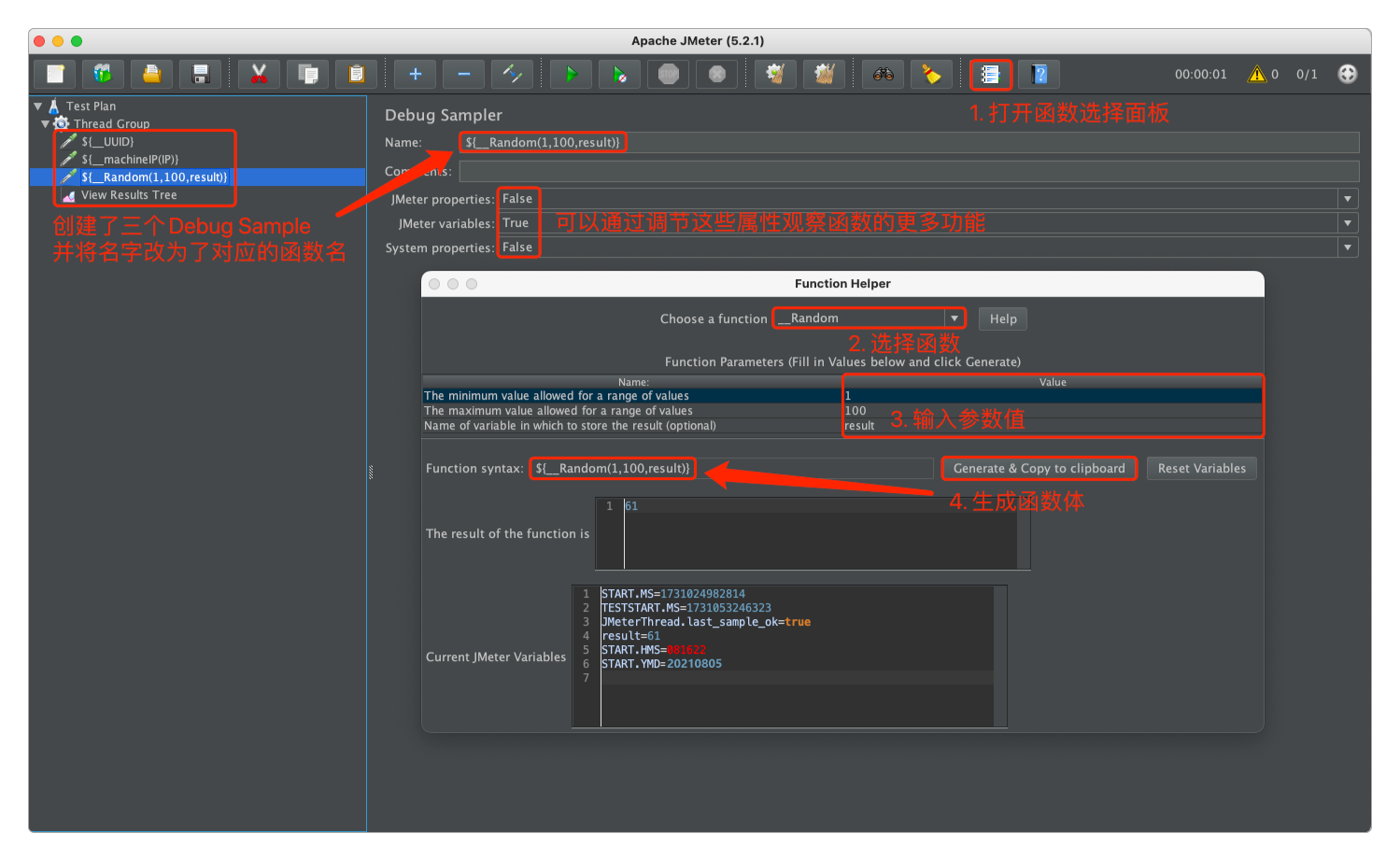Open the Function Helper dialog icon
The width and height of the screenshot is (1400, 861).
tap(990, 74)
